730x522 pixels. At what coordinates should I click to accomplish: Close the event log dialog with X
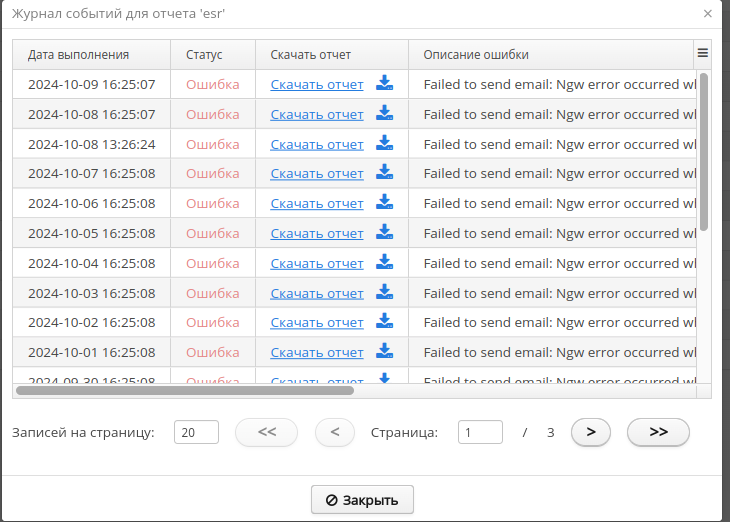pos(708,14)
